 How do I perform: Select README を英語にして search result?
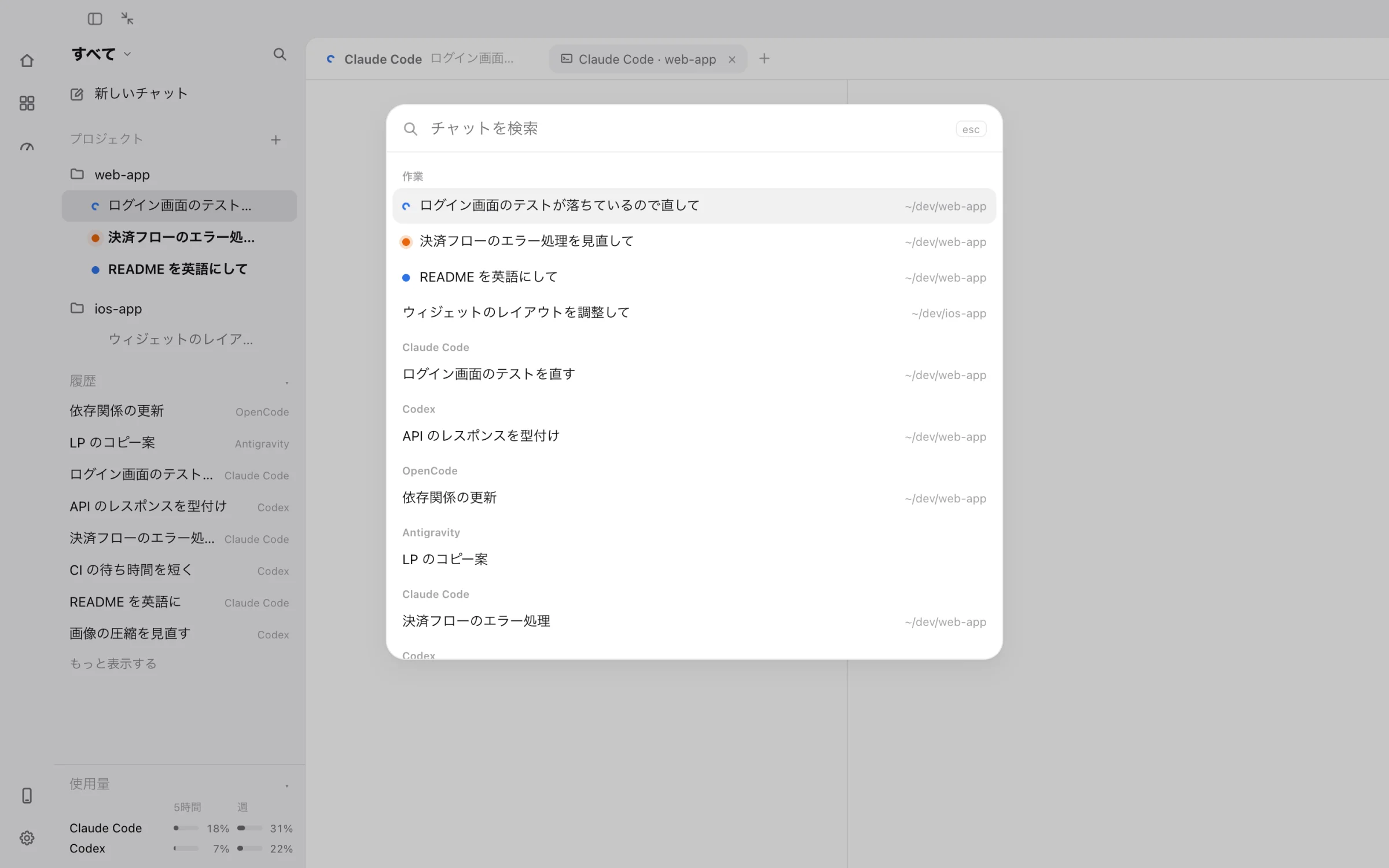pyautogui.click(x=694, y=277)
